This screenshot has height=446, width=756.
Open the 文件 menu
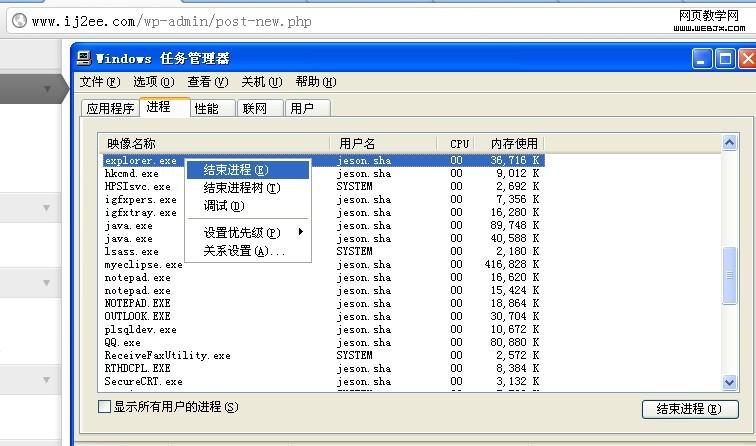click(99, 82)
